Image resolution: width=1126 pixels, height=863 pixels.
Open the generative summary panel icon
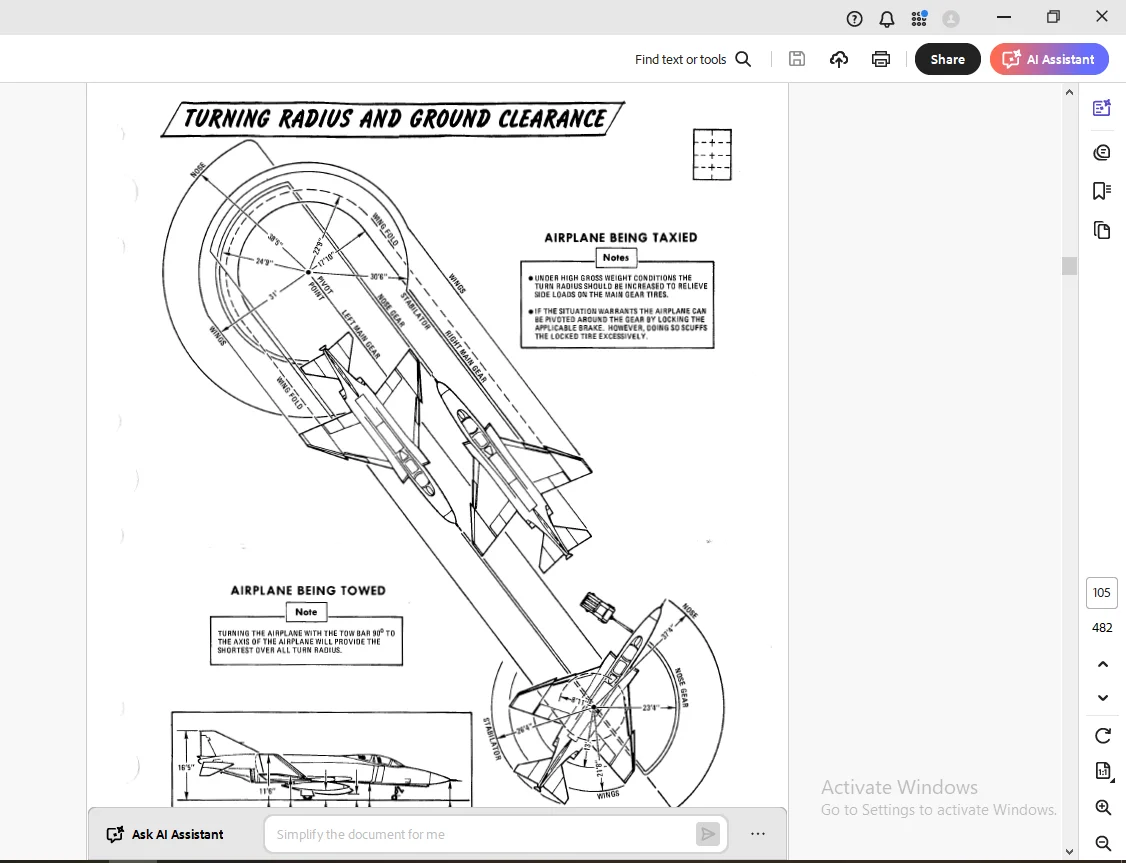coord(1102,108)
